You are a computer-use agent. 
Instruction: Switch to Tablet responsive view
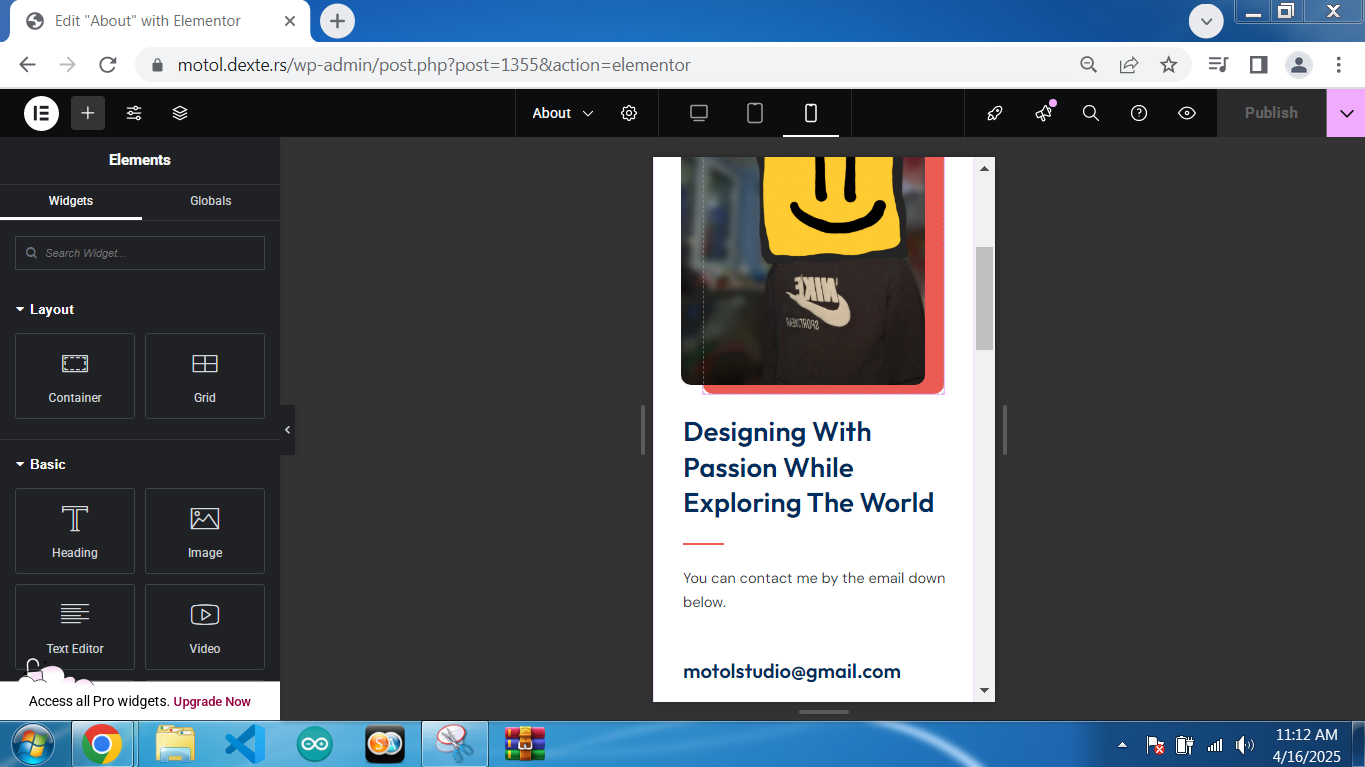(755, 113)
